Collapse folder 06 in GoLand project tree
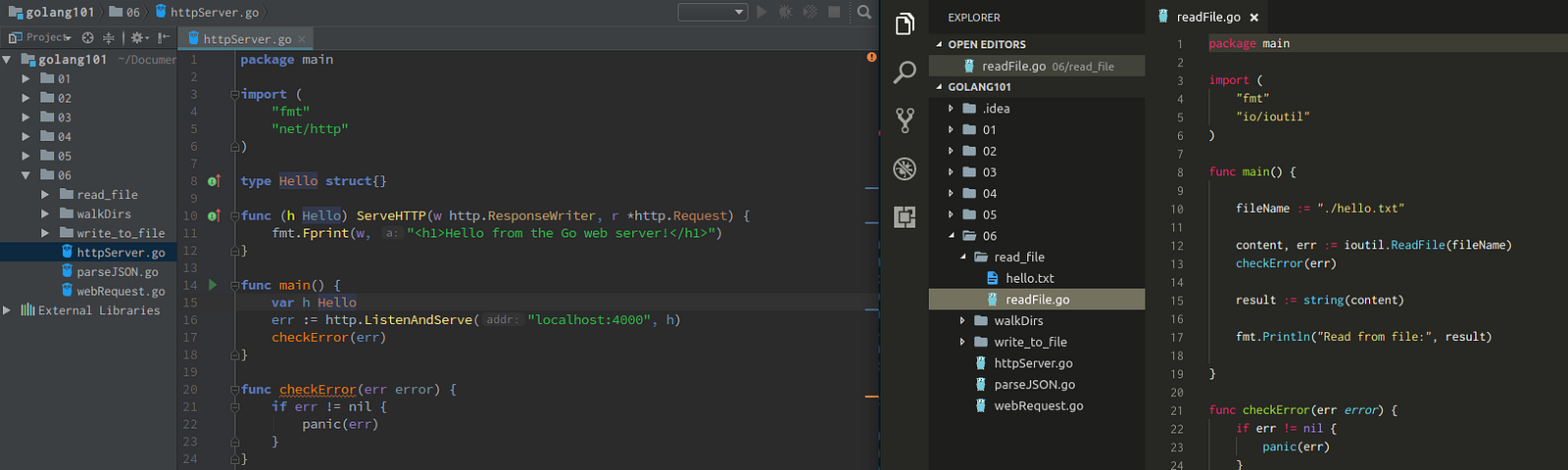The height and width of the screenshot is (470, 1568). tap(26, 175)
